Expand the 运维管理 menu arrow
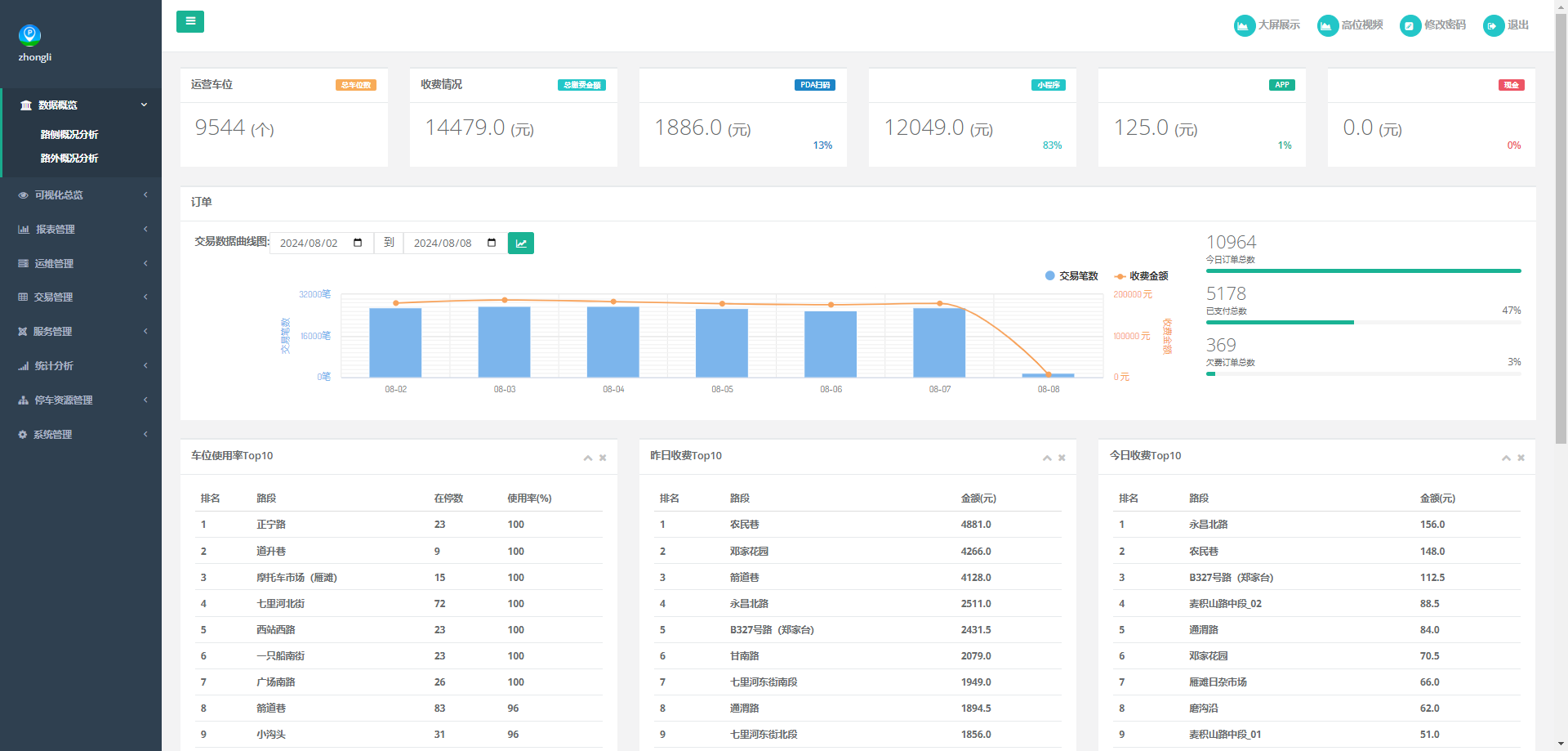Viewport: 1568px width, 751px height. pos(145,263)
